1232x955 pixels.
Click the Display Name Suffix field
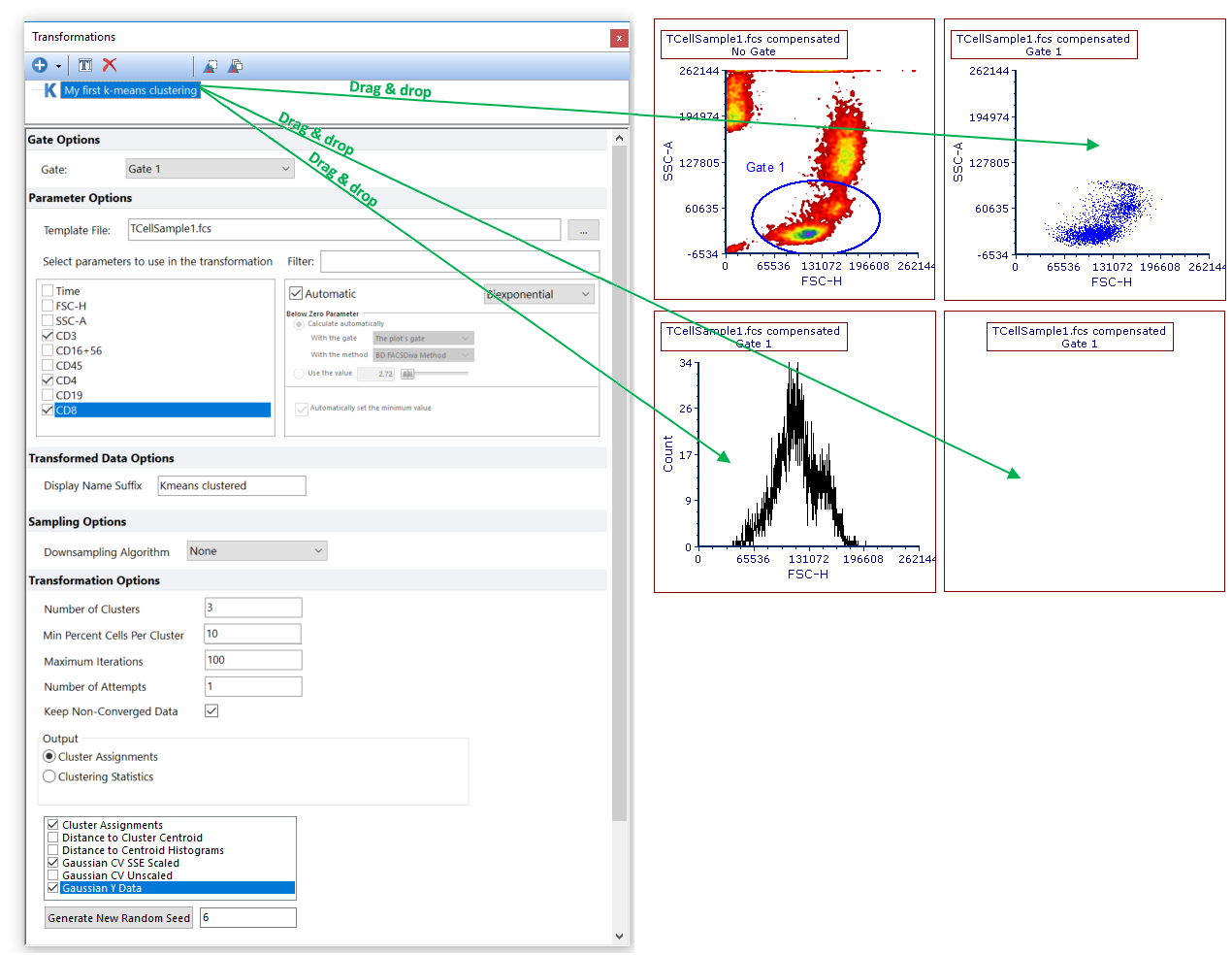point(232,486)
